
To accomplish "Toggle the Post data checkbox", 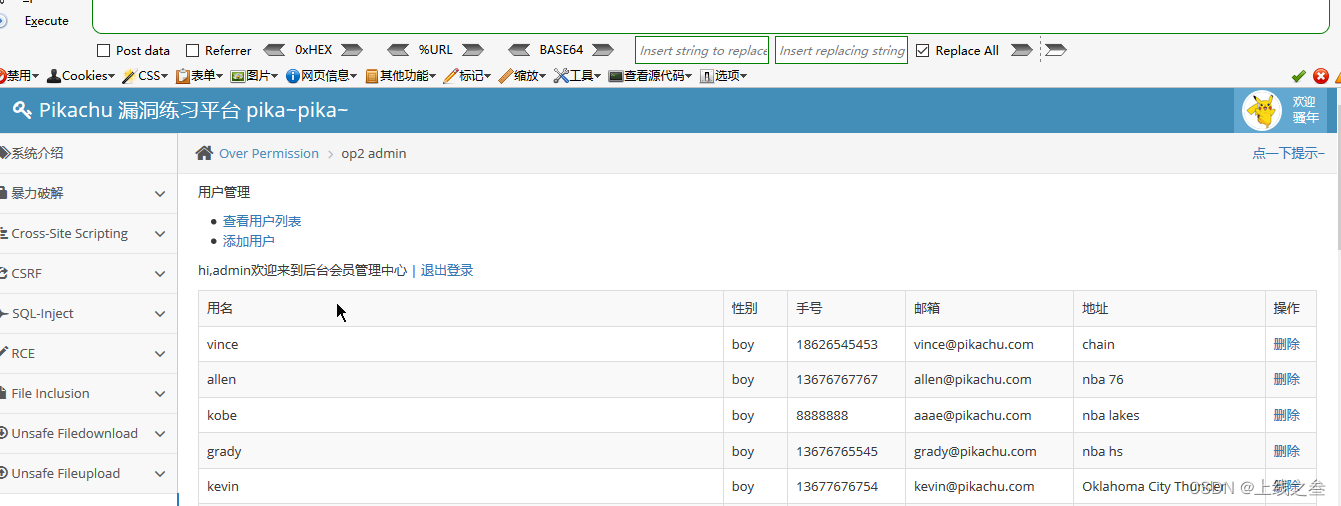I will pyautogui.click(x=103, y=50).
